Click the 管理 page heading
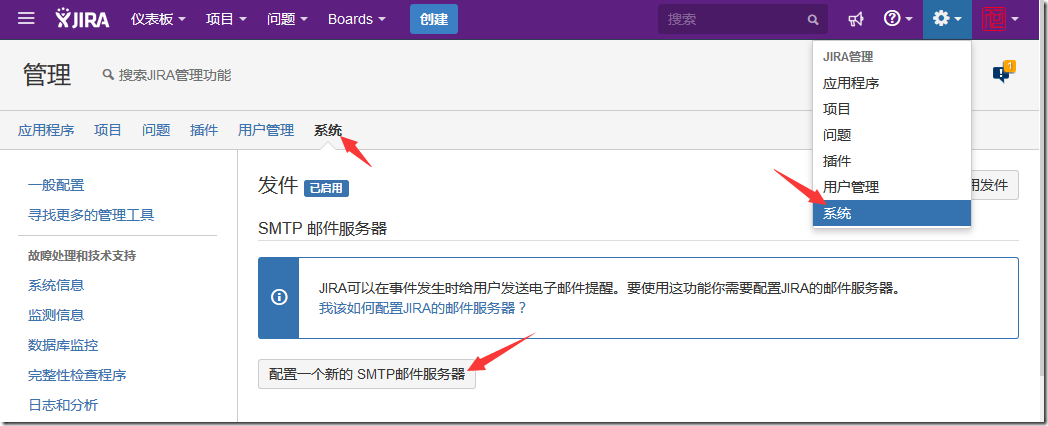This screenshot has width=1048, height=426. [x=47, y=75]
